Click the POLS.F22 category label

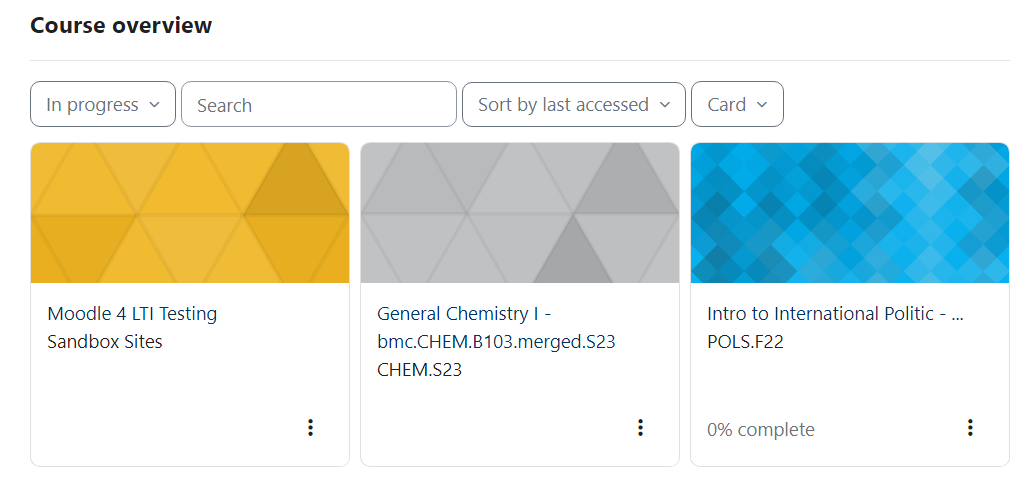pyautogui.click(x=746, y=342)
